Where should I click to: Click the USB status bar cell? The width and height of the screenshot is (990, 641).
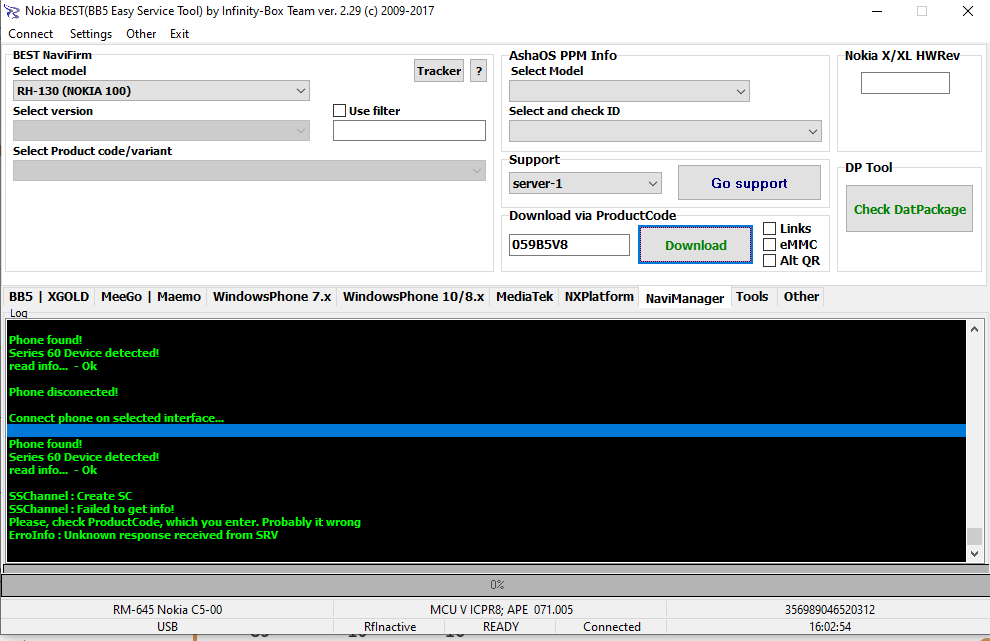point(167,626)
